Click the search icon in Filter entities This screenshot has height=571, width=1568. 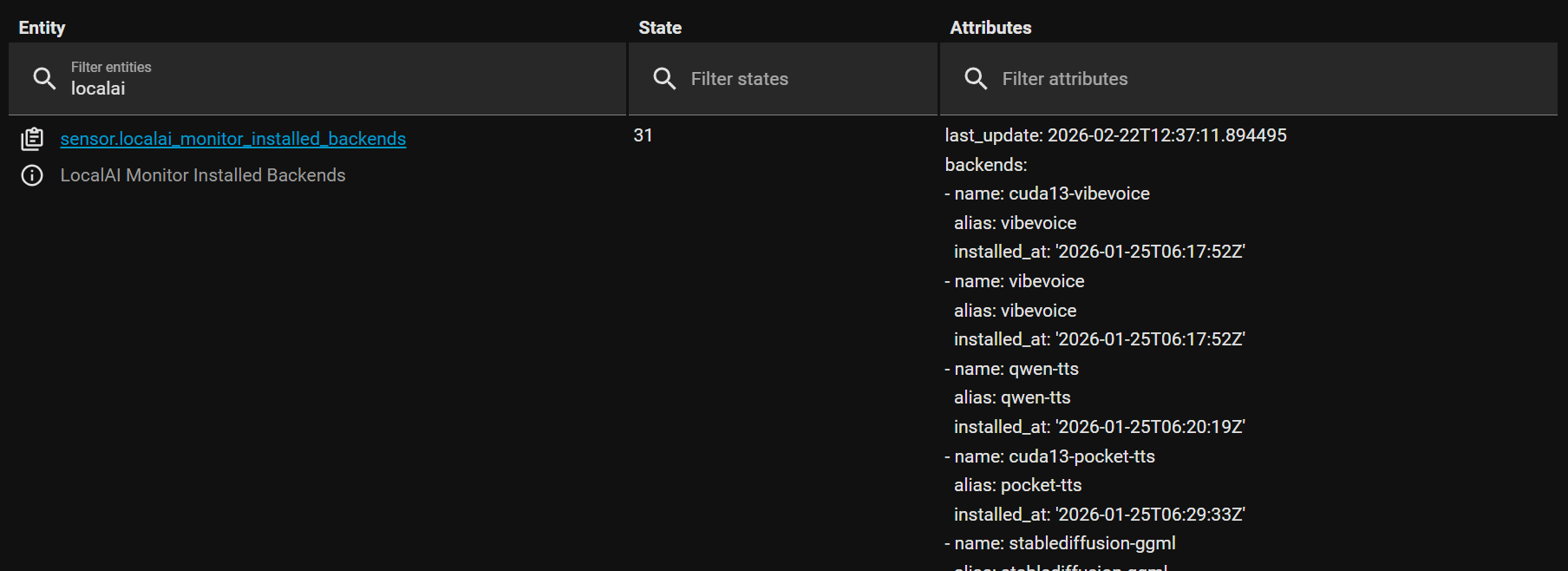coord(44,79)
